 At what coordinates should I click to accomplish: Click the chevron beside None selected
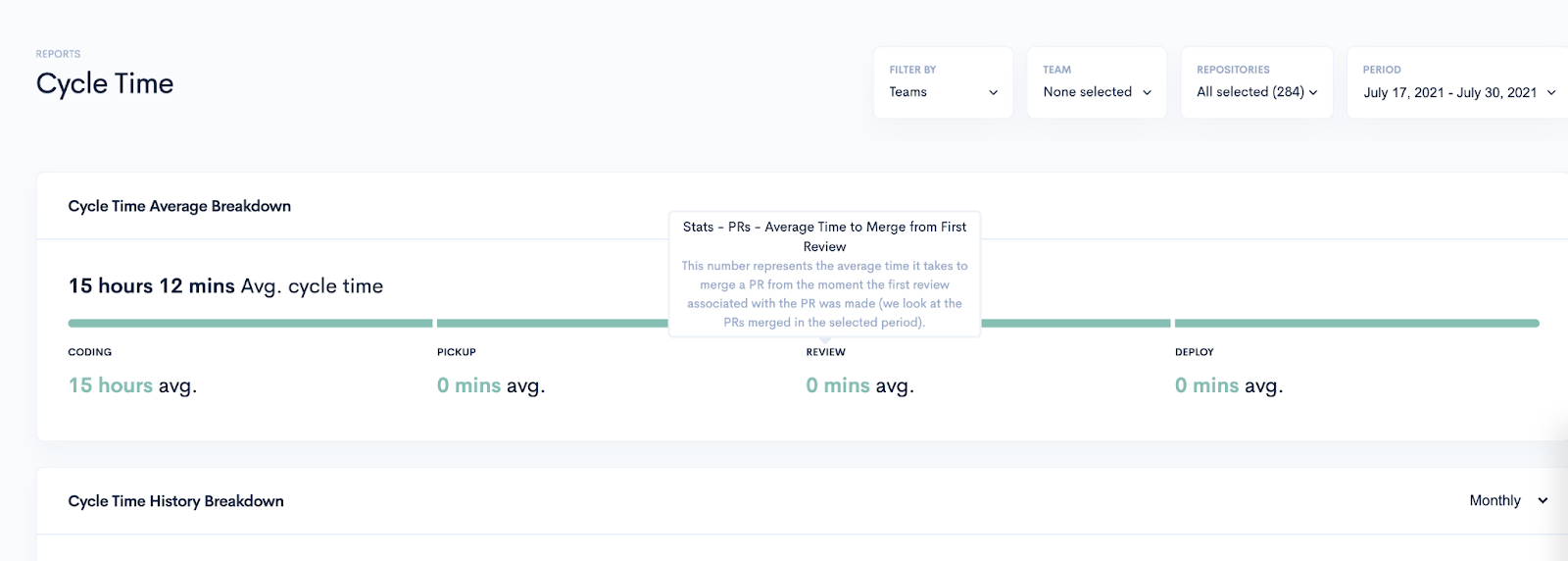(x=1147, y=92)
